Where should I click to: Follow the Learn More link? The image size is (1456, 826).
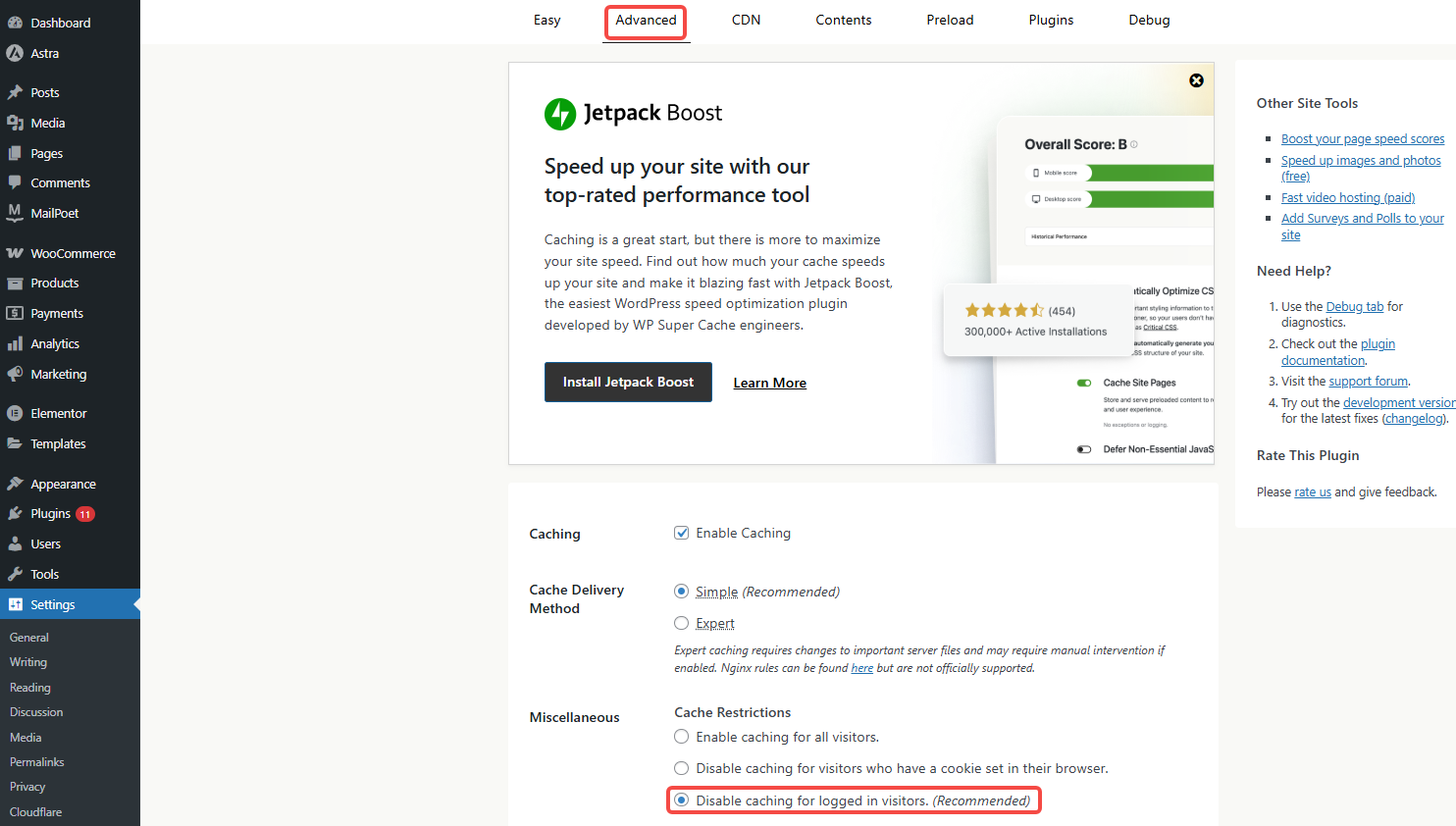pos(769,384)
